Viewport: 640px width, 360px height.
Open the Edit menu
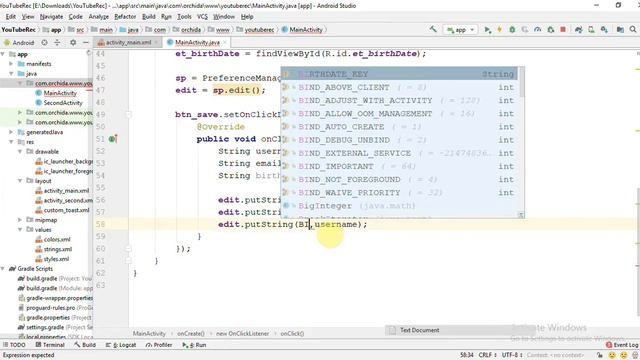[x=11, y=17]
